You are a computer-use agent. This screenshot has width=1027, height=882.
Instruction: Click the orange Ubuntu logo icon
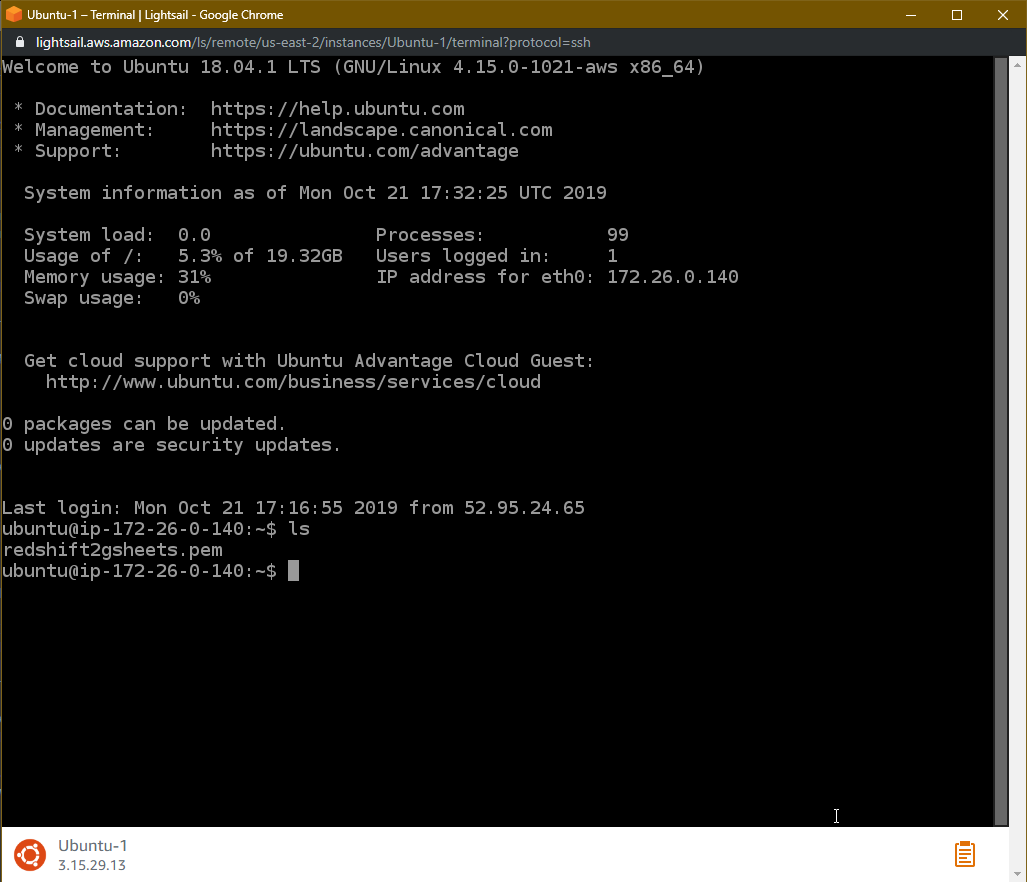point(30,854)
